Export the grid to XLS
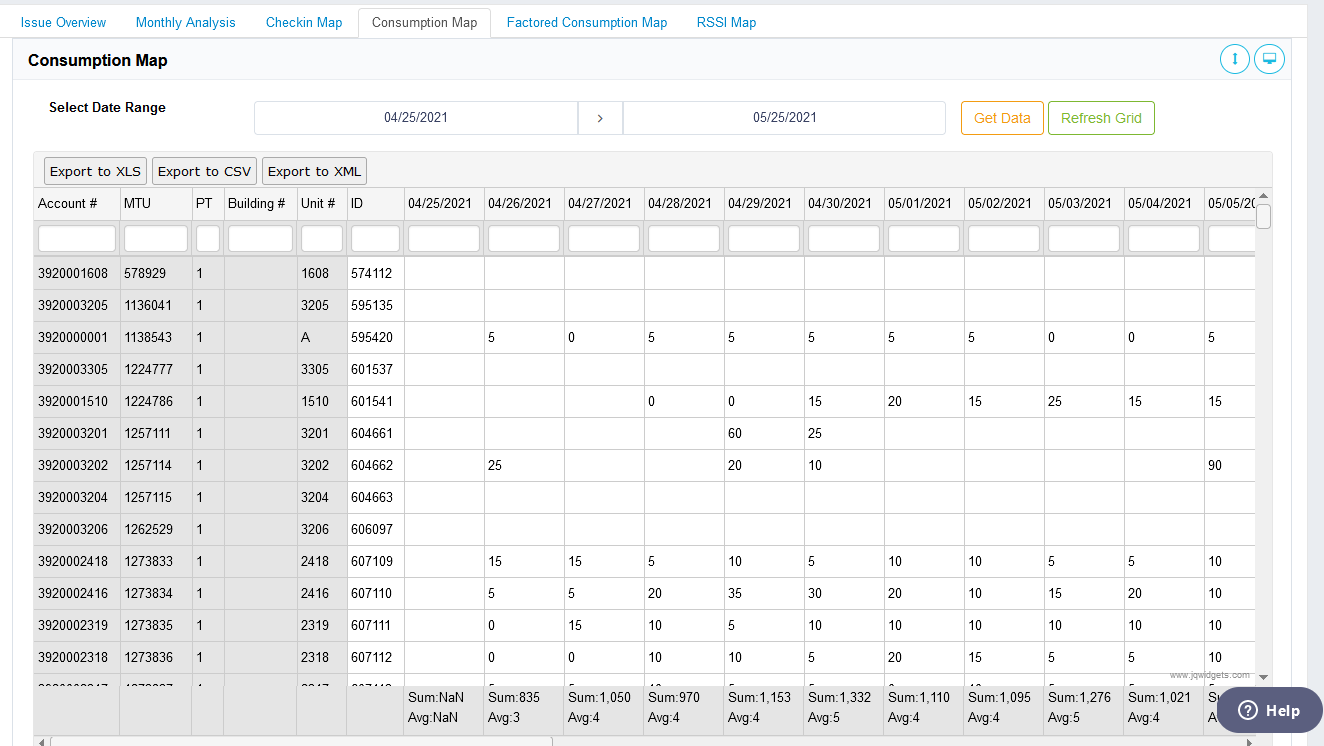Screen dimensions: 1324x746 pyautogui.click(x=94, y=170)
